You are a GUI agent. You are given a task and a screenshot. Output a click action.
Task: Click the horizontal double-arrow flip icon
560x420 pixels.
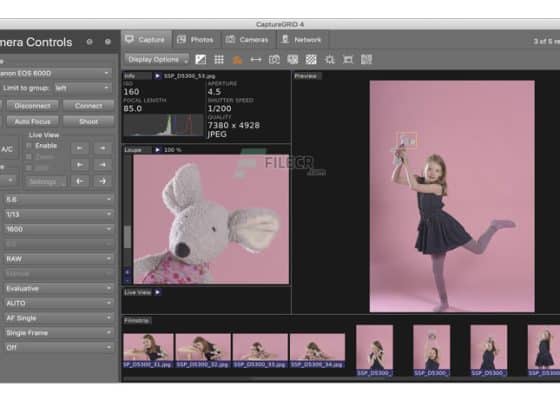[x=256, y=60]
